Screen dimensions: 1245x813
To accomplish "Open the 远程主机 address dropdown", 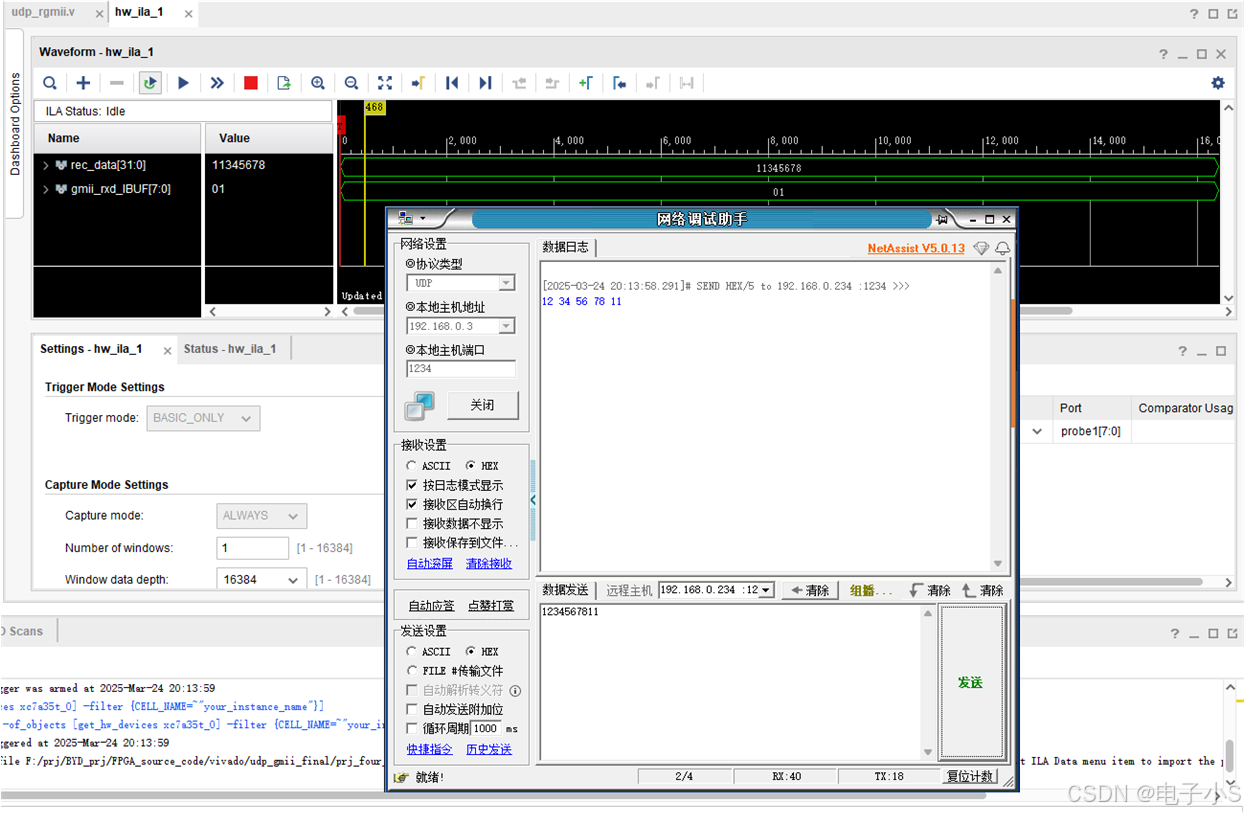I will pyautogui.click(x=766, y=591).
